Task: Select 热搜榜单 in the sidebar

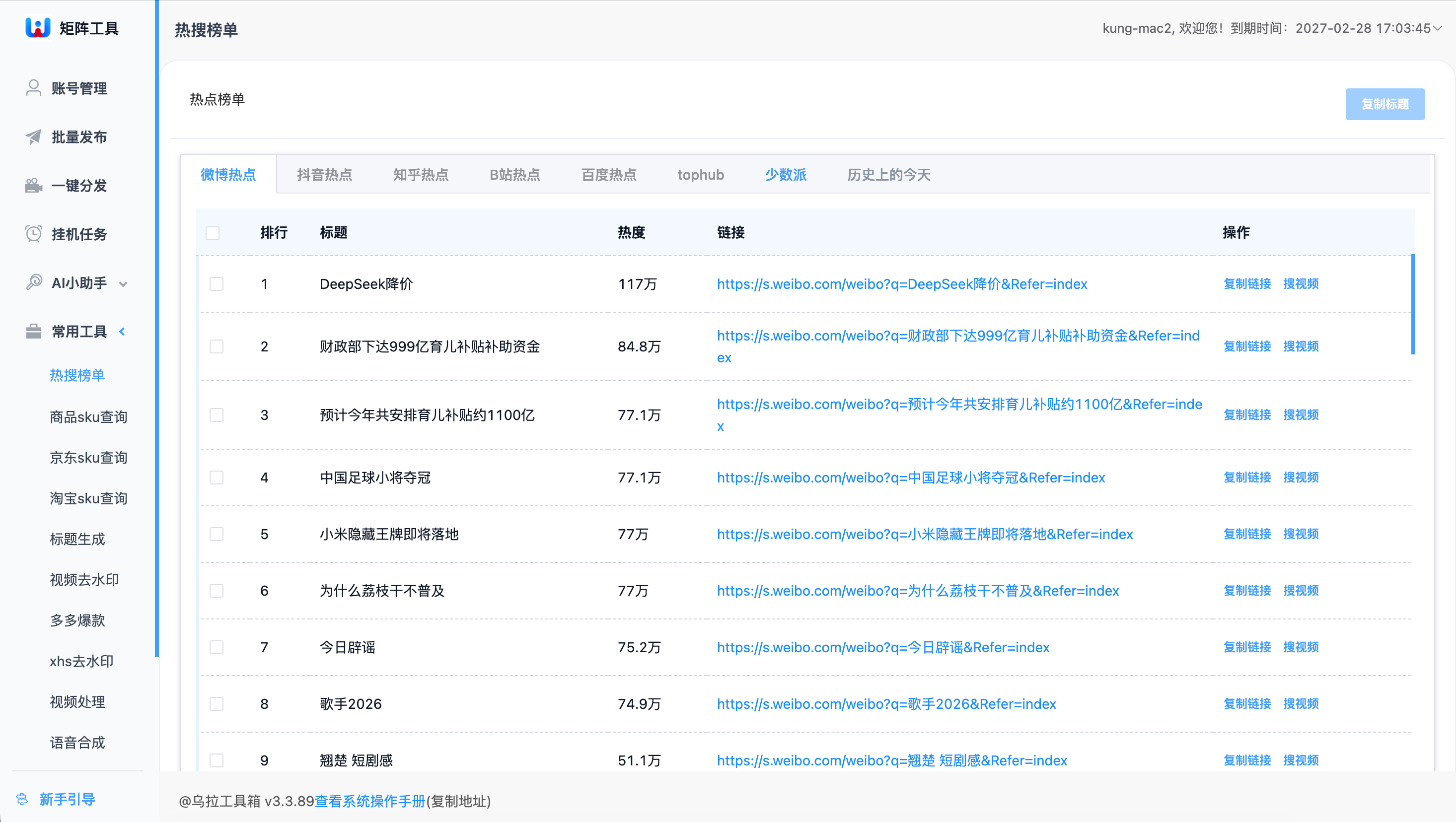Action: point(77,375)
